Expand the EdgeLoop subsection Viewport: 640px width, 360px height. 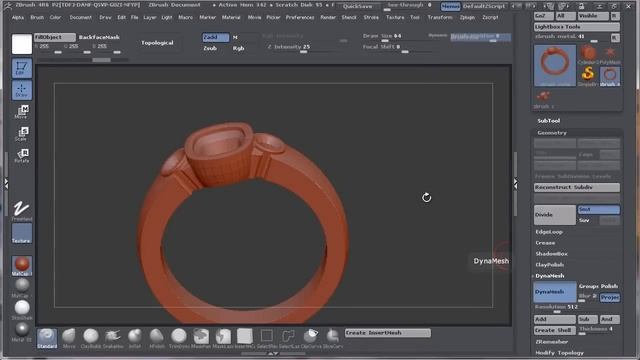(x=549, y=232)
